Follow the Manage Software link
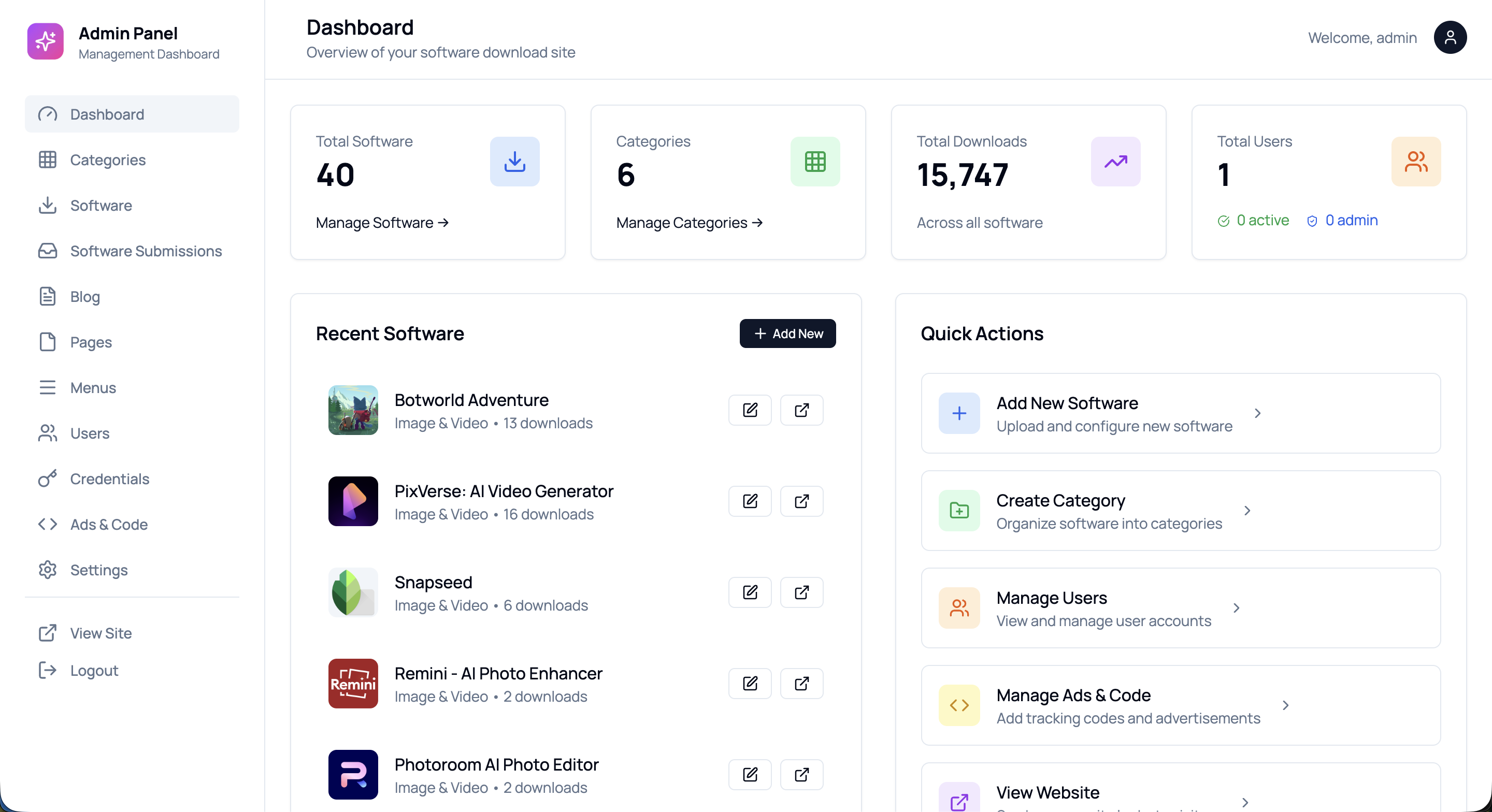The image size is (1492, 812). 382,222
